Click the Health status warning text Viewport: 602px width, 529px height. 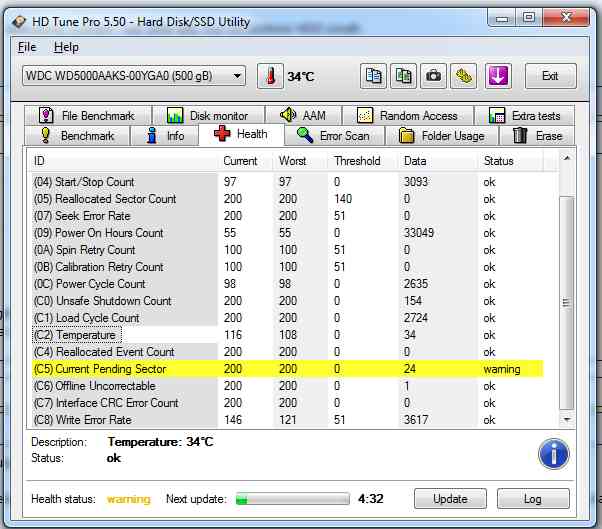(x=129, y=499)
